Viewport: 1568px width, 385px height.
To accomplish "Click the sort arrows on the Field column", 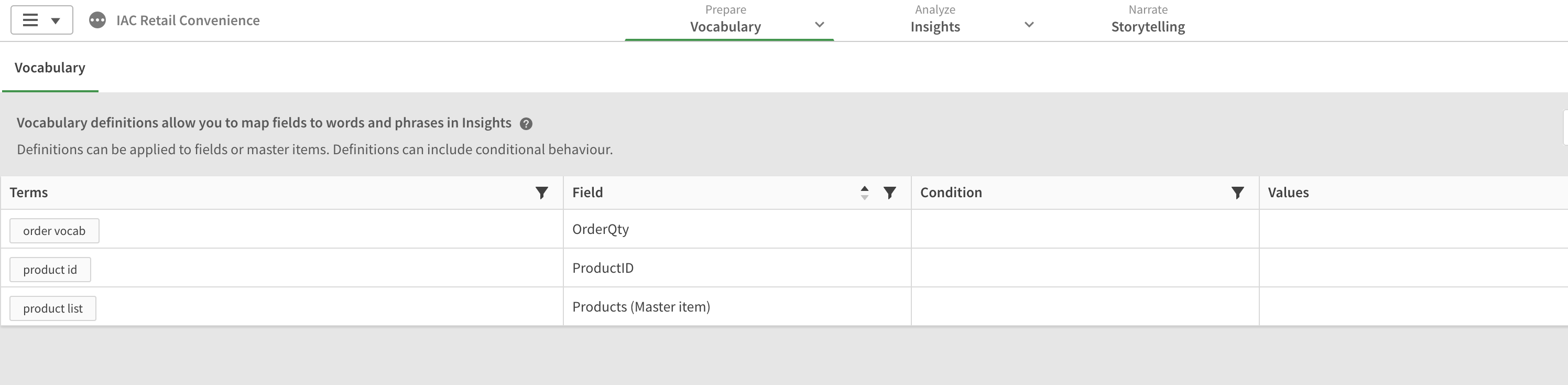I will [864, 192].
